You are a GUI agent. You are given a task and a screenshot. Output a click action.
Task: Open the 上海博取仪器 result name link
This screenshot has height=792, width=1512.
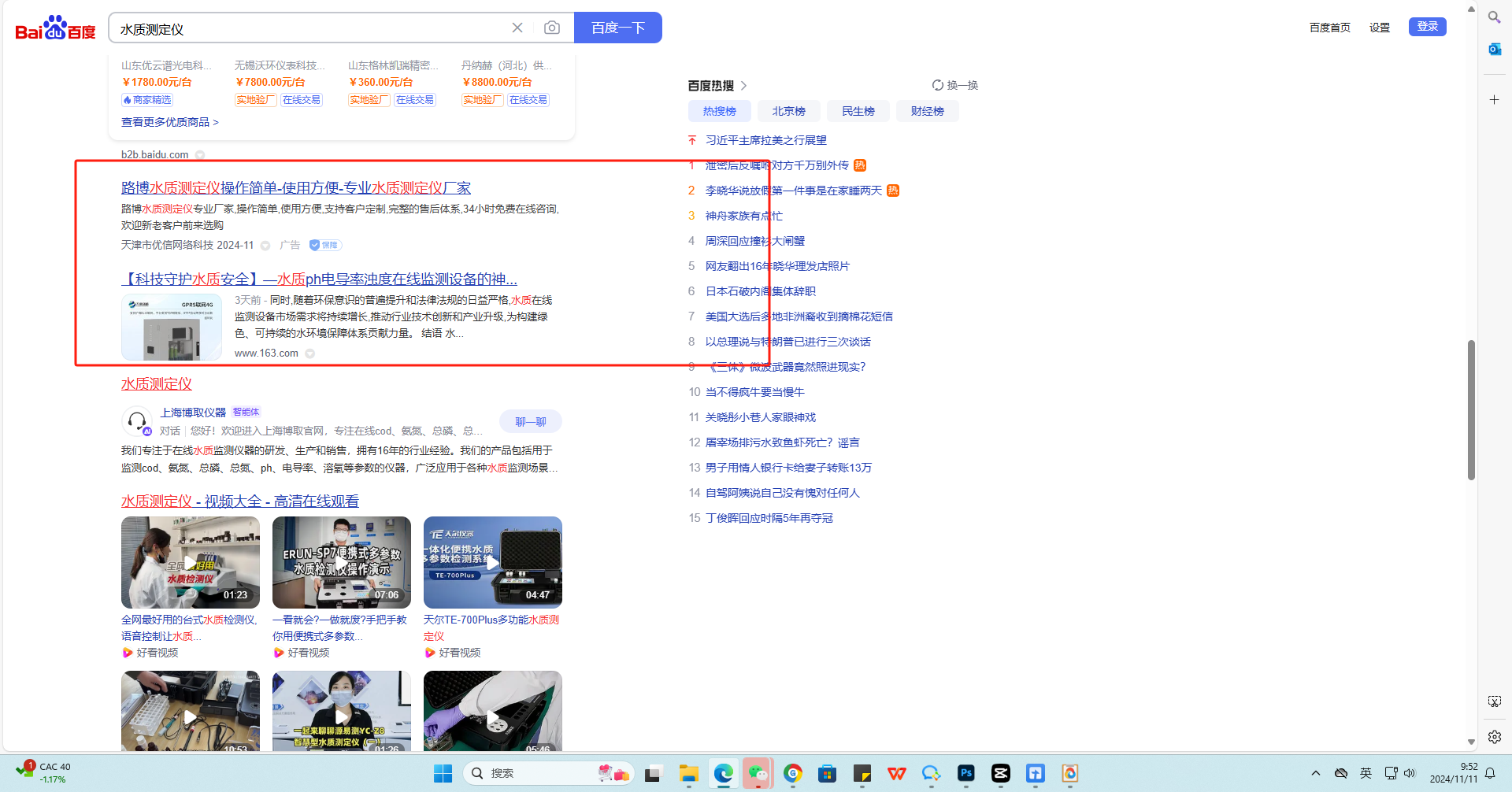pos(193,413)
